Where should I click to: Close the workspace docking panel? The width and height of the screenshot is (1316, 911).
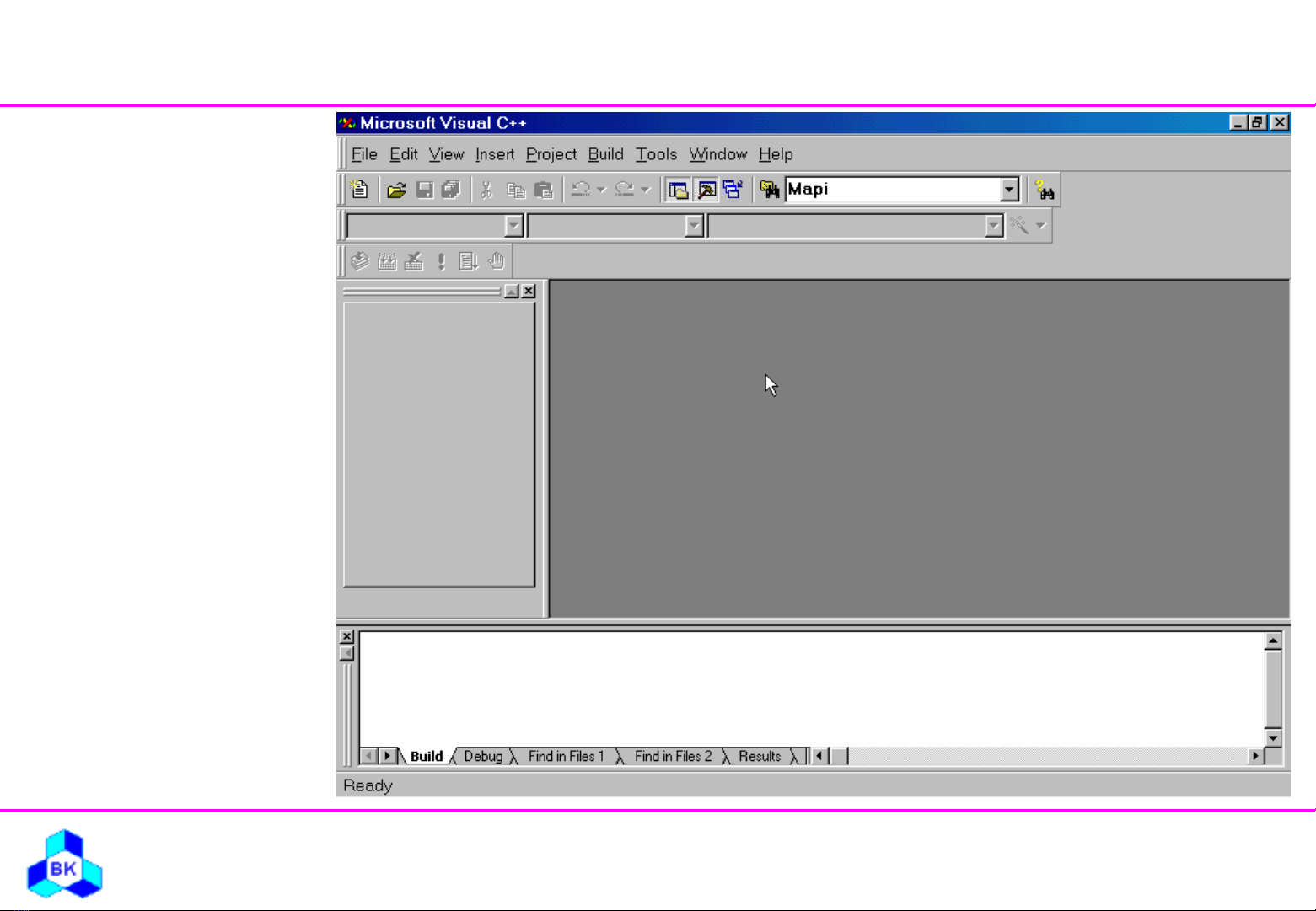point(529,291)
